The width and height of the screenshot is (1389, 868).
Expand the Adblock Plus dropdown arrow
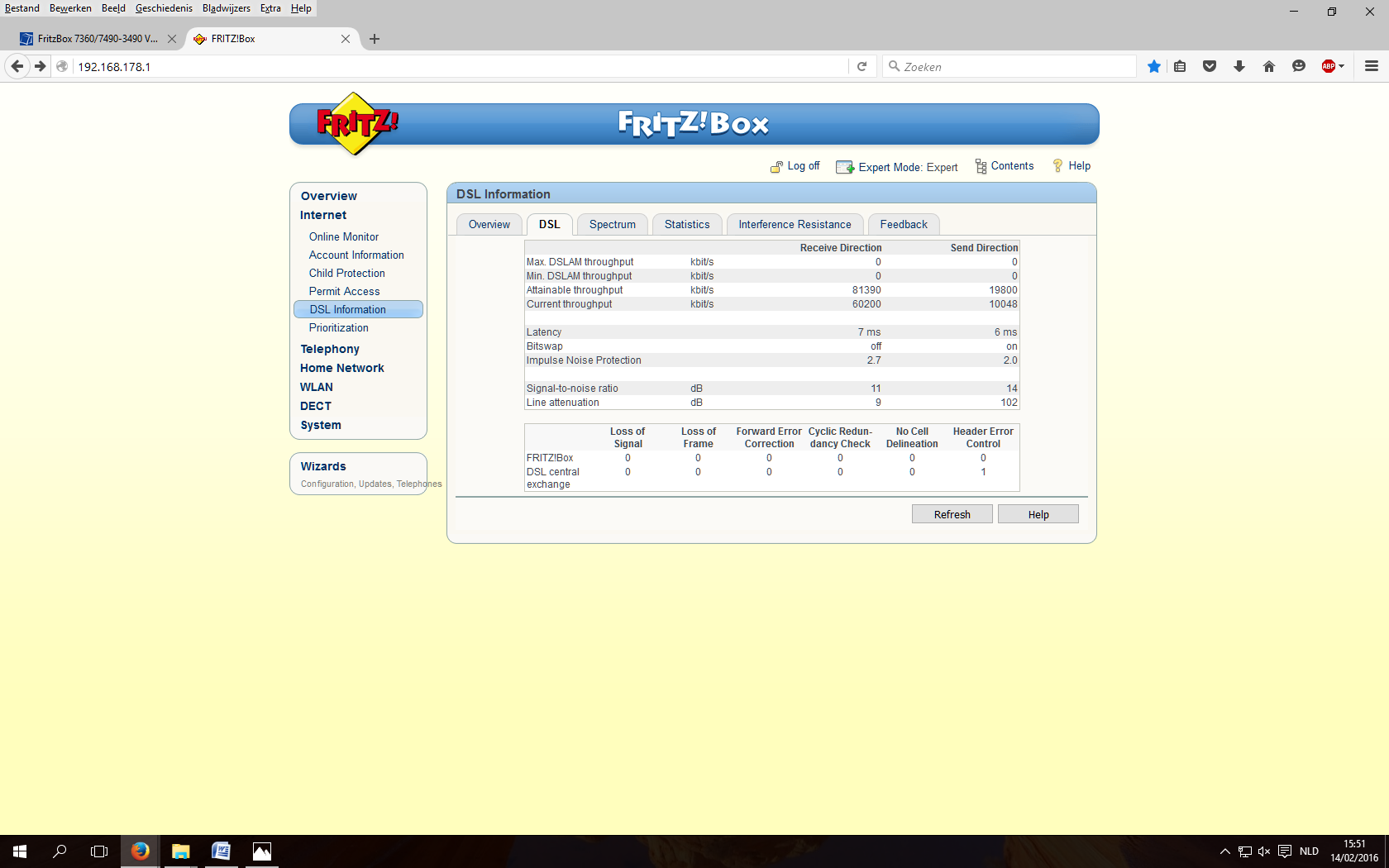coord(1342,67)
